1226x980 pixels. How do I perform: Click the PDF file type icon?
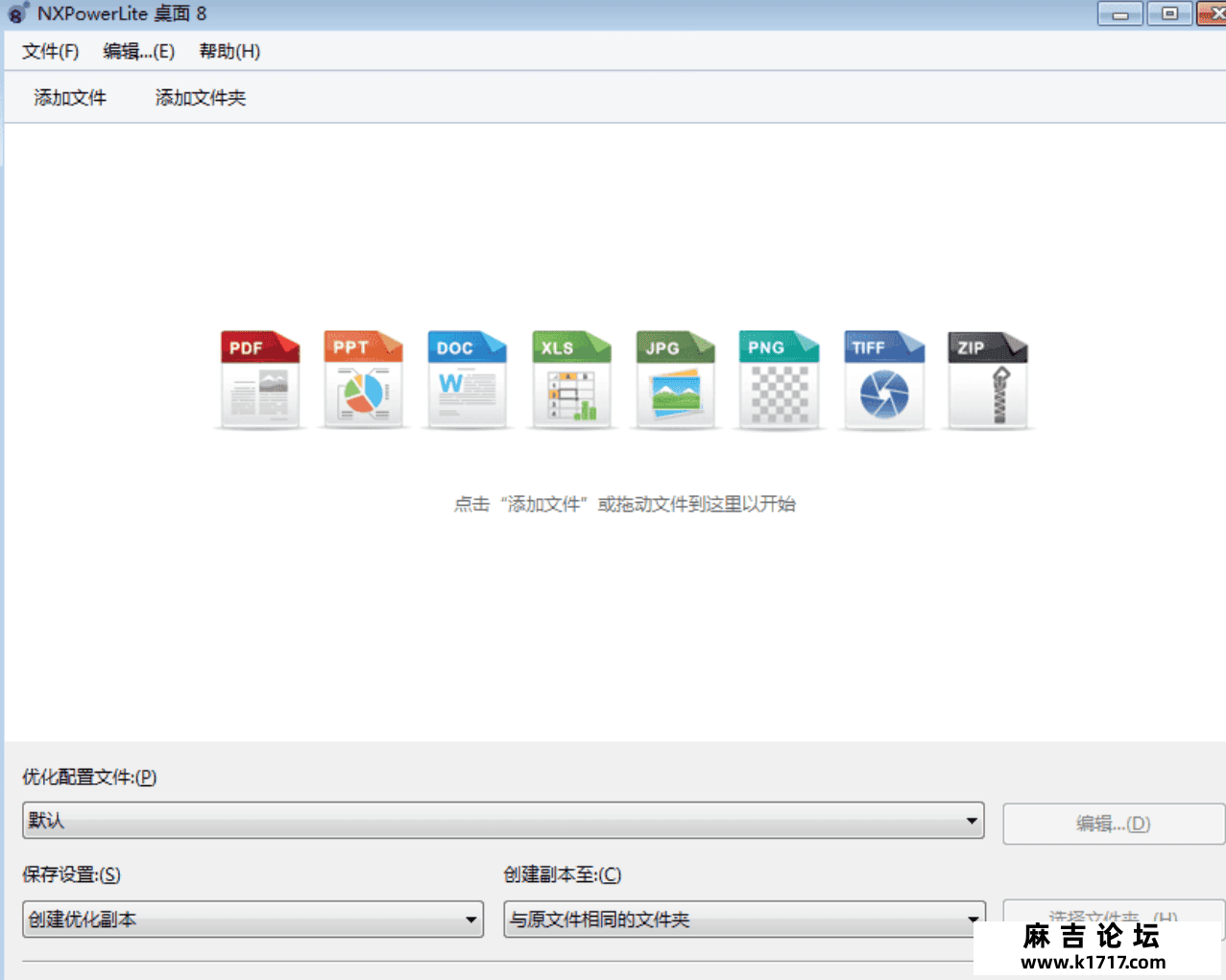click(260, 380)
